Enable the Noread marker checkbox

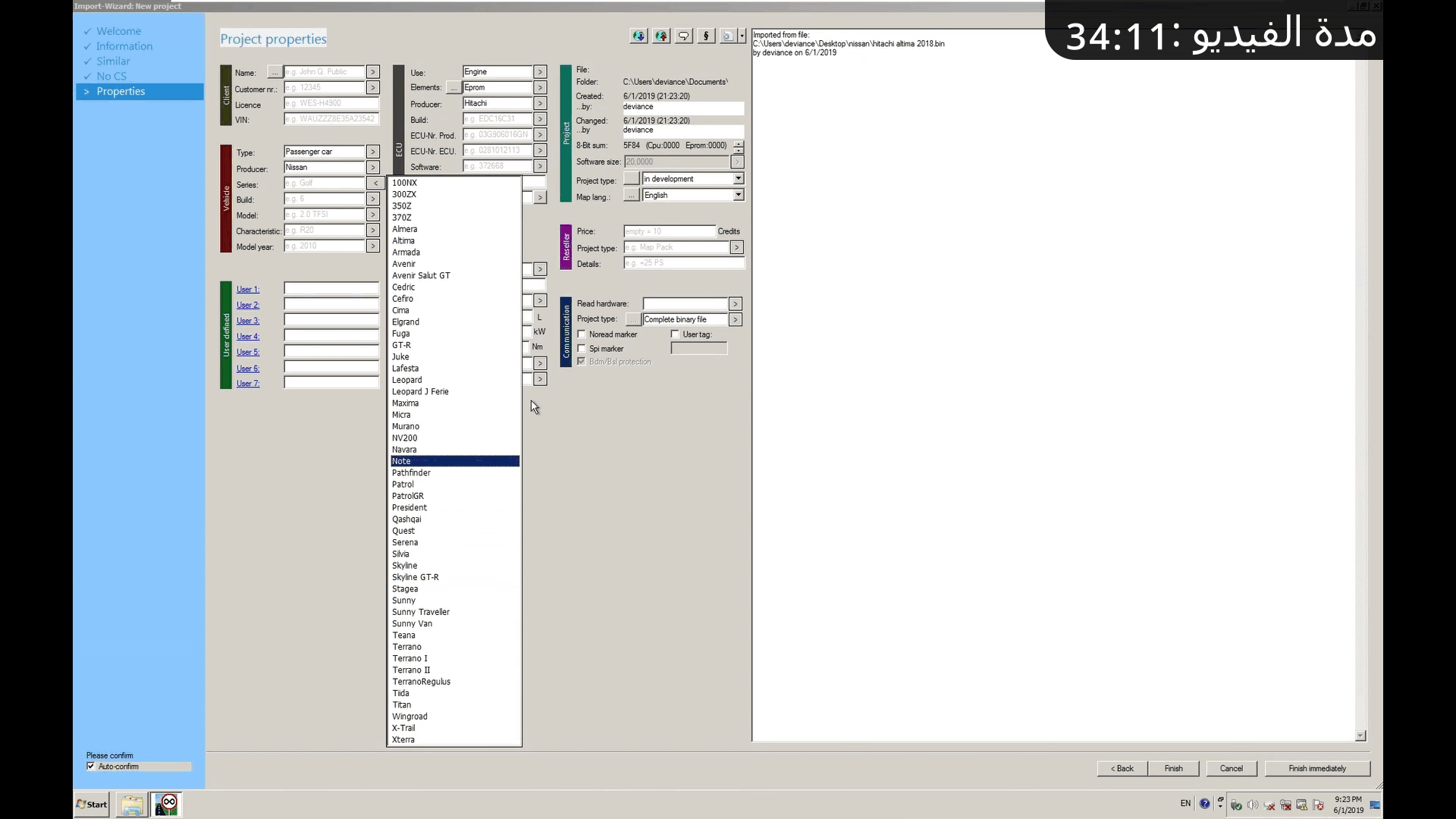pyautogui.click(x=582, y=334)
